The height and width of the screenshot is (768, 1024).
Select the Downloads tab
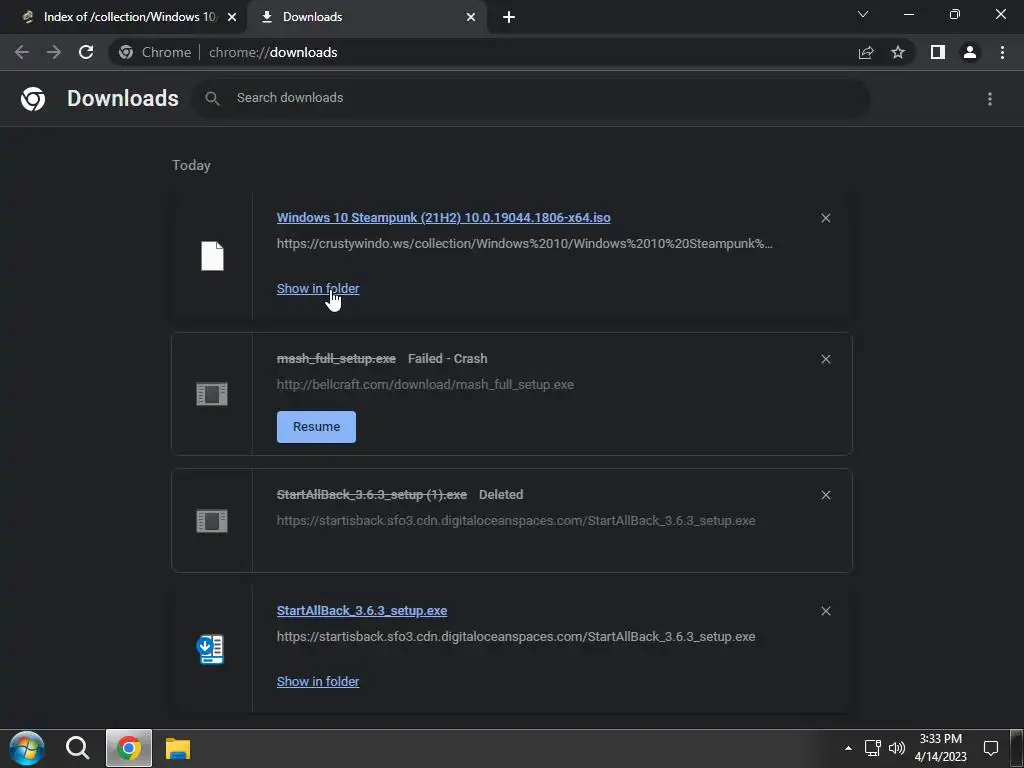(366, 17)
